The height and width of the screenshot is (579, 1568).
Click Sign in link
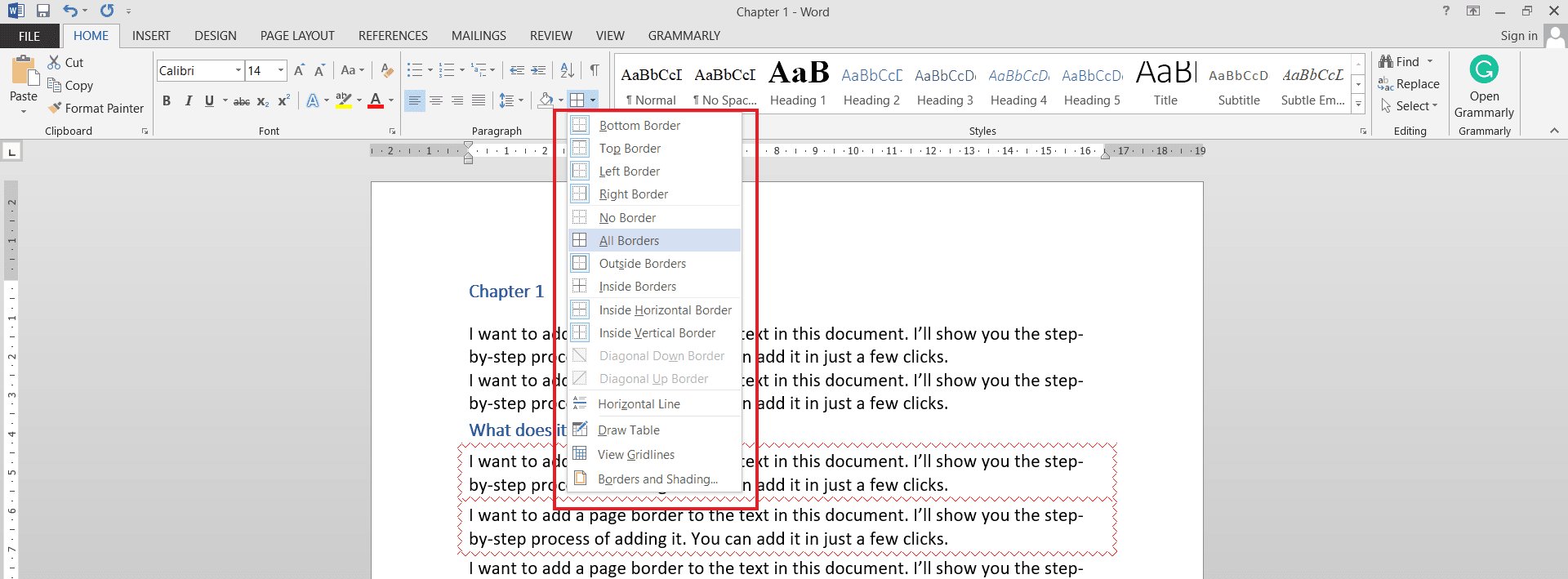click(1519, 35)
